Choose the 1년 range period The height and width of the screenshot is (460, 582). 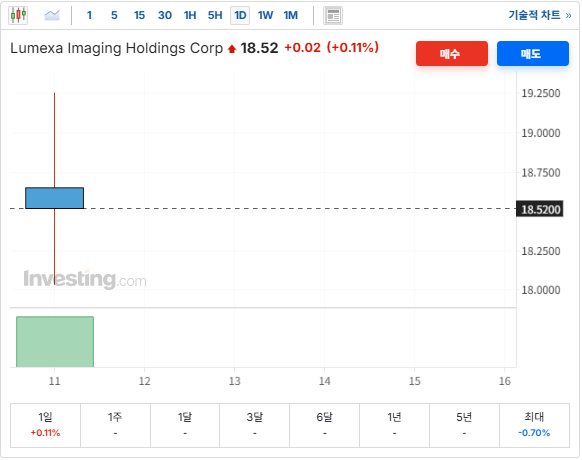pyautogui.click(x=394, y=425)
